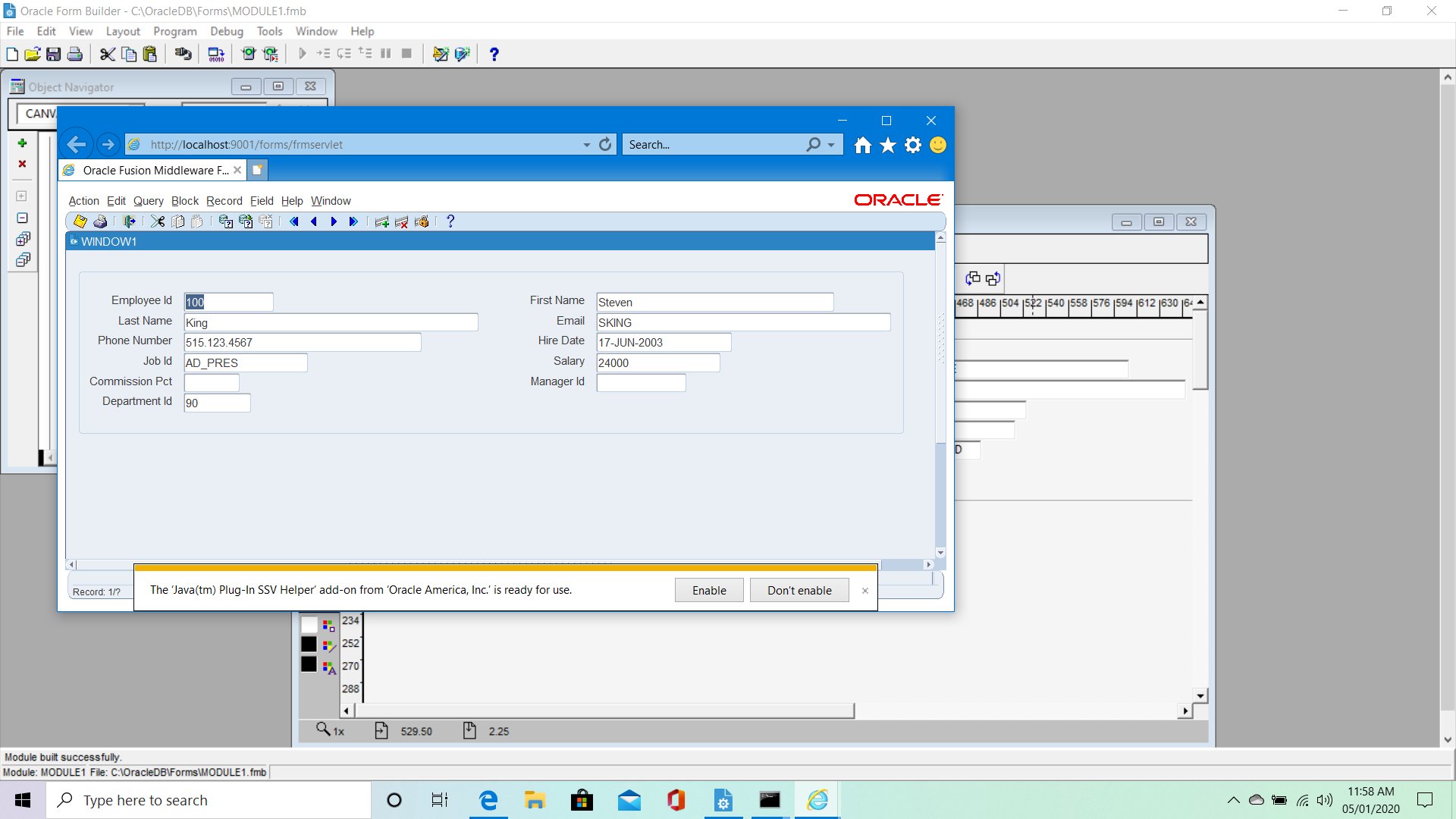The width and height of the screenshot is (1456, 819).
Task: Click the browser Favorites star icon
Action: [x=888, y=145]
